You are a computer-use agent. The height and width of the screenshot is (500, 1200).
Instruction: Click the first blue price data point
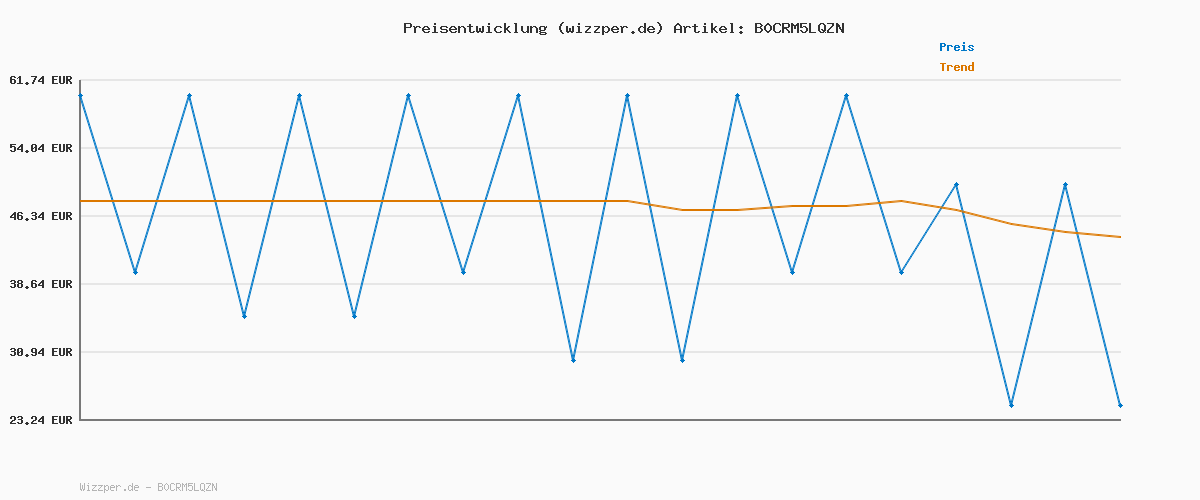click(x=81, y=96)
